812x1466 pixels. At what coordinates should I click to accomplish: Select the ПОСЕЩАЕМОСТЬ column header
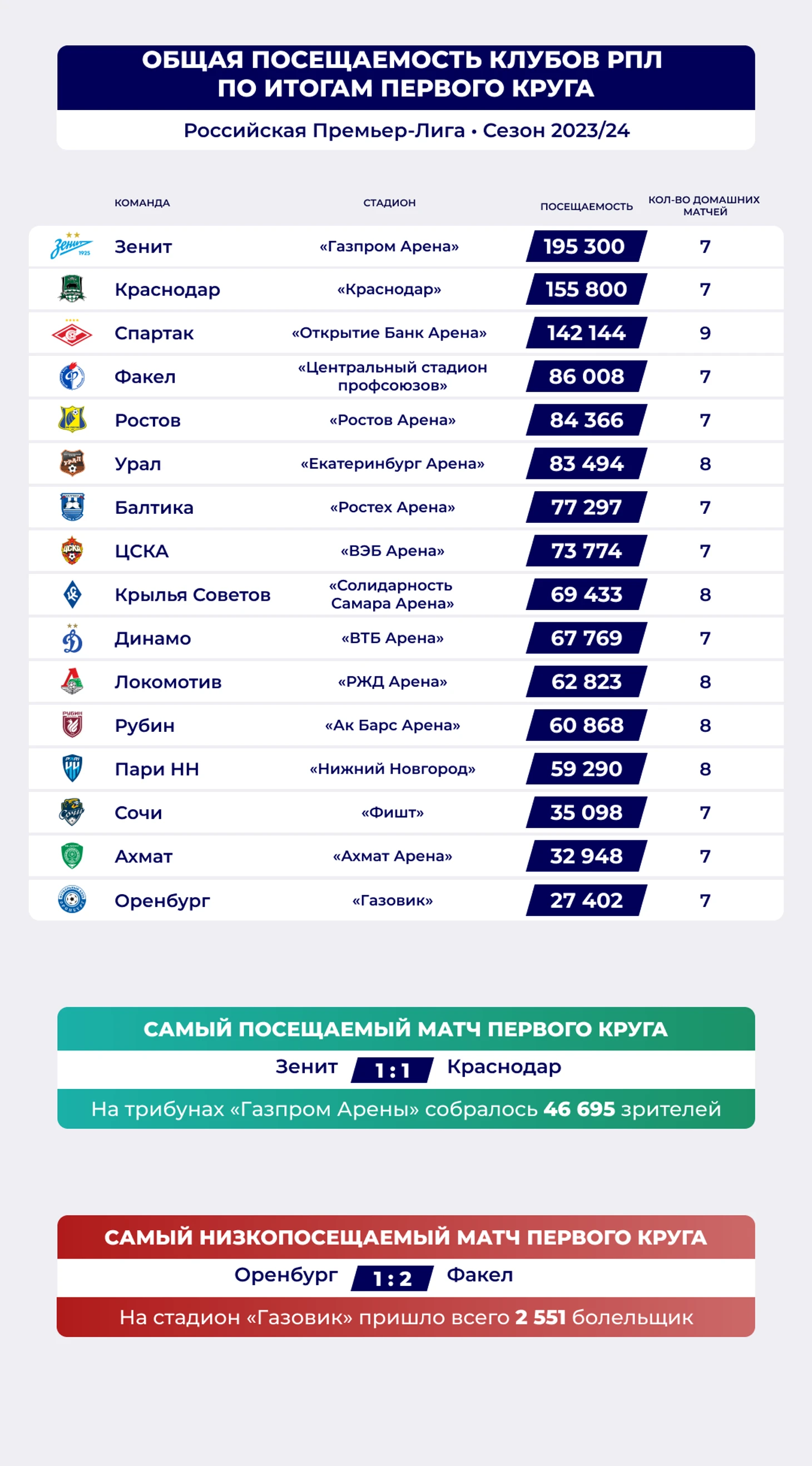click(x=586, y=206)
